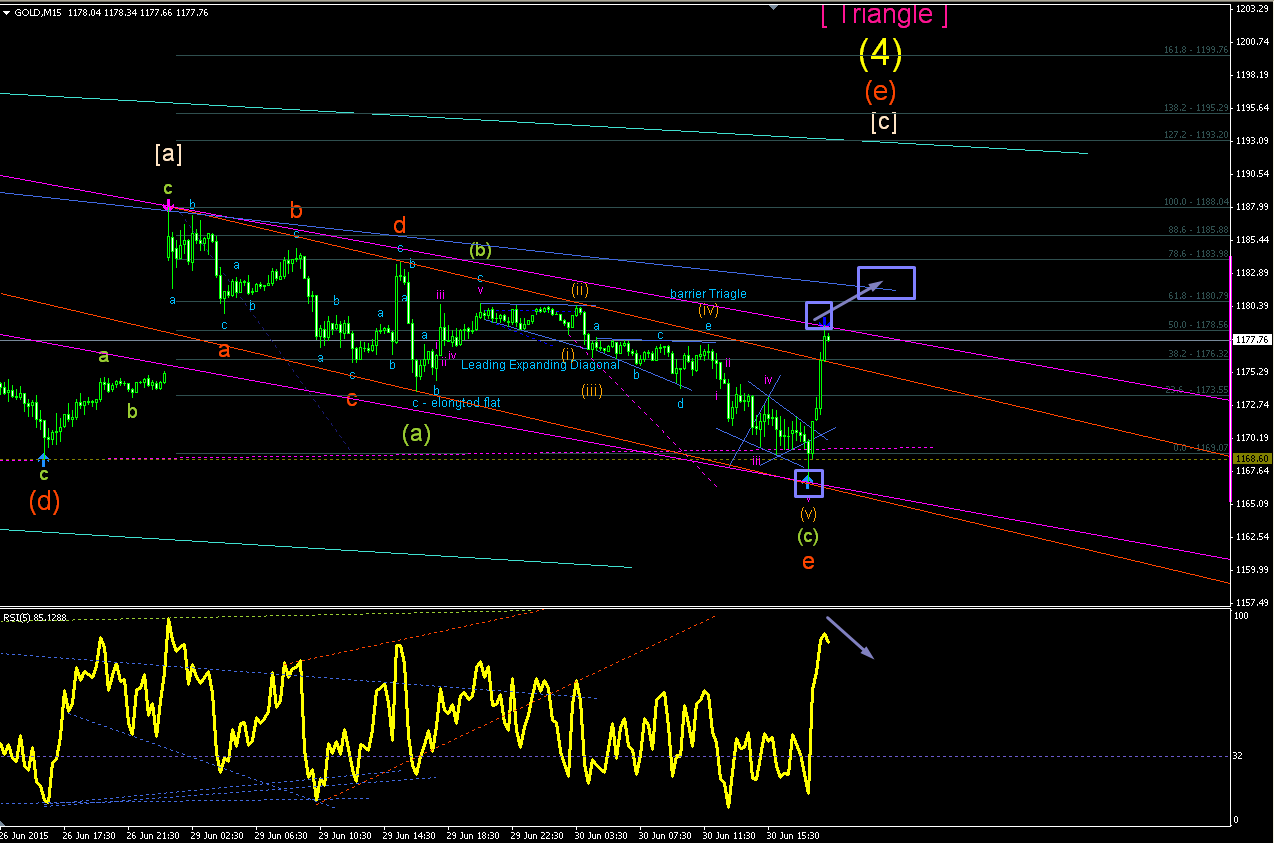
Task: Select the 'Leading Expanding Diagonal' annotation
Action: click(x=540, y=365)
